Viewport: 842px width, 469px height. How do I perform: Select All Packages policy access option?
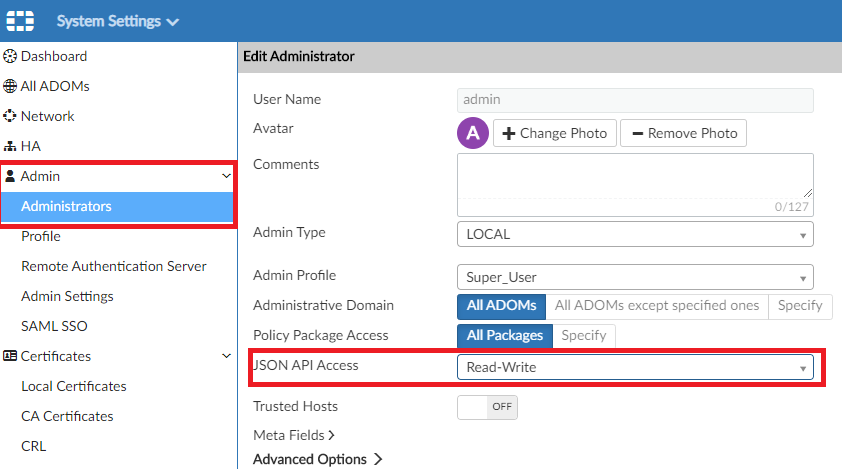click(504, 336)
